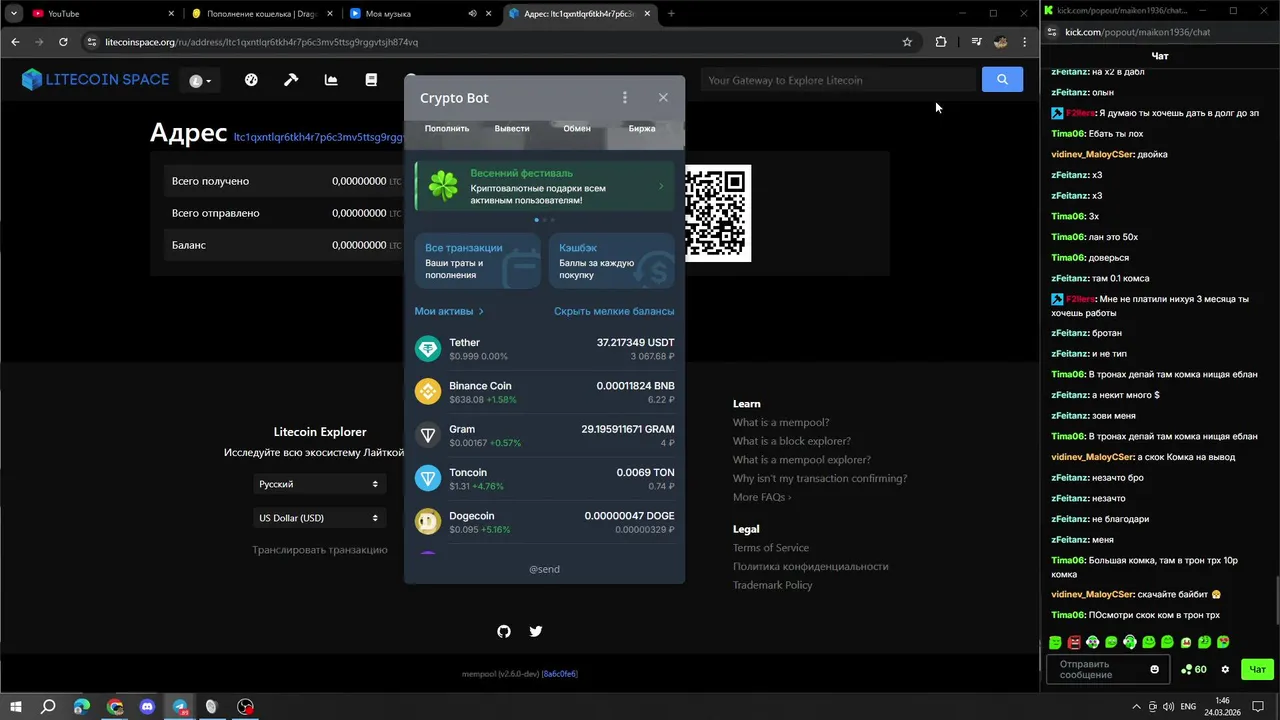
Task: Open the media control icon in Chrome toolbar
Action: coord(976,42)
